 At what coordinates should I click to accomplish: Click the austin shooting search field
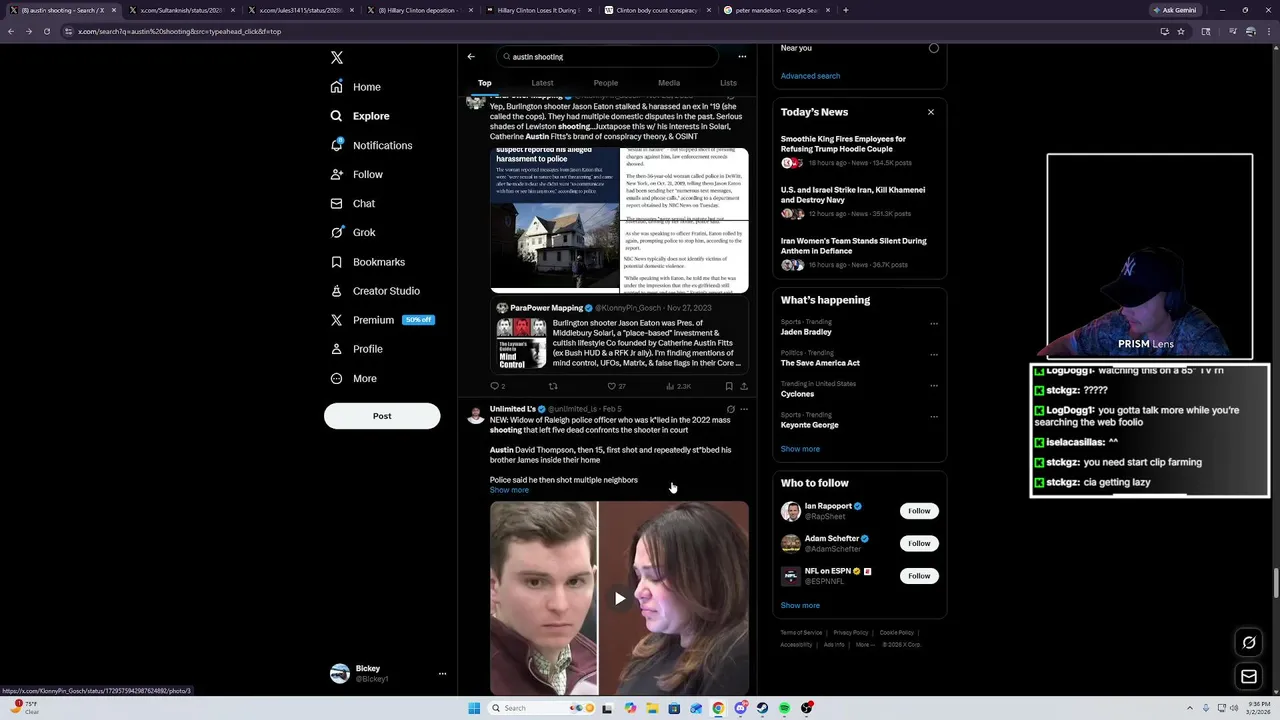coord(607,57)
